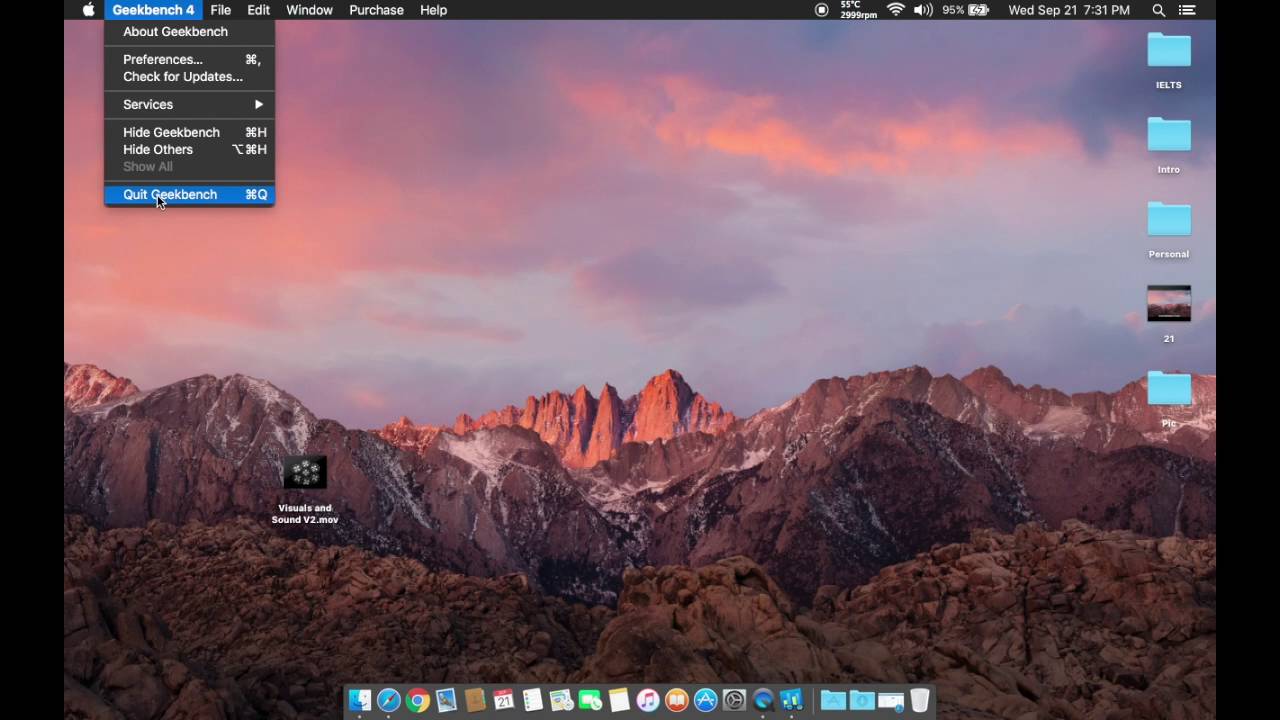
Task: Open the volume control in menu bar
Action: (923, 10)
